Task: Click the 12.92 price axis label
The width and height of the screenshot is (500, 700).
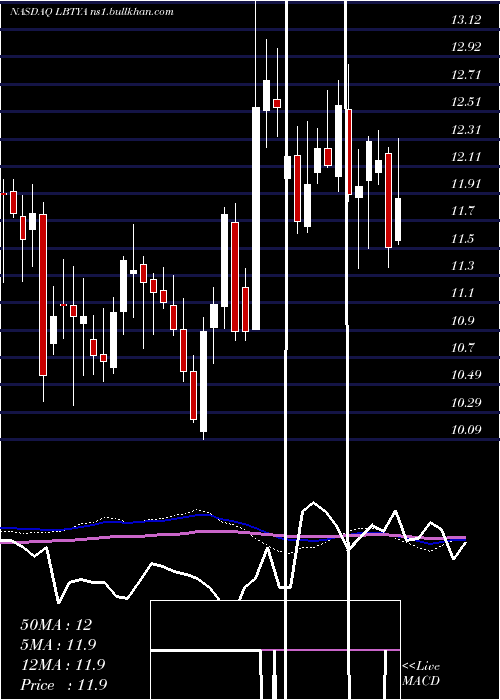Action: pyautogui.click(x=466, y=47)
